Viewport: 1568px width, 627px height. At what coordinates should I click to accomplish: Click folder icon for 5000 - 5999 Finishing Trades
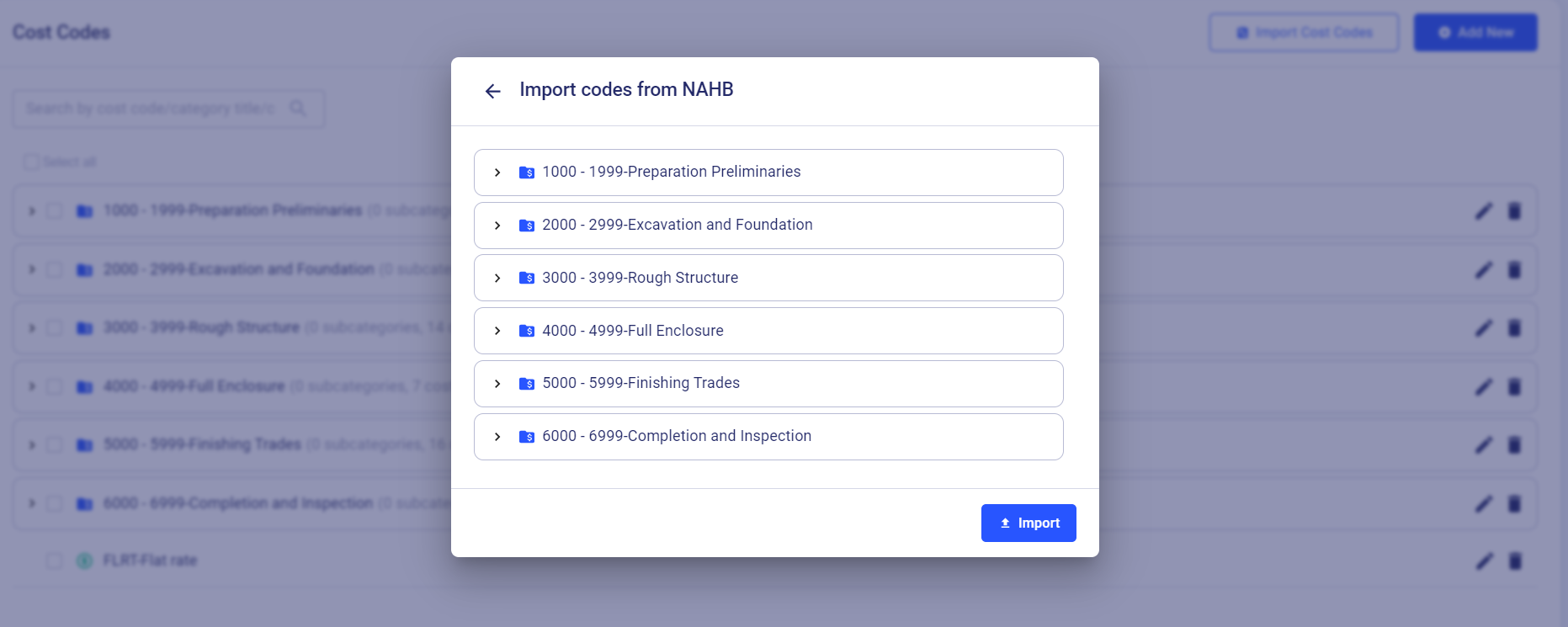point(527,384)
